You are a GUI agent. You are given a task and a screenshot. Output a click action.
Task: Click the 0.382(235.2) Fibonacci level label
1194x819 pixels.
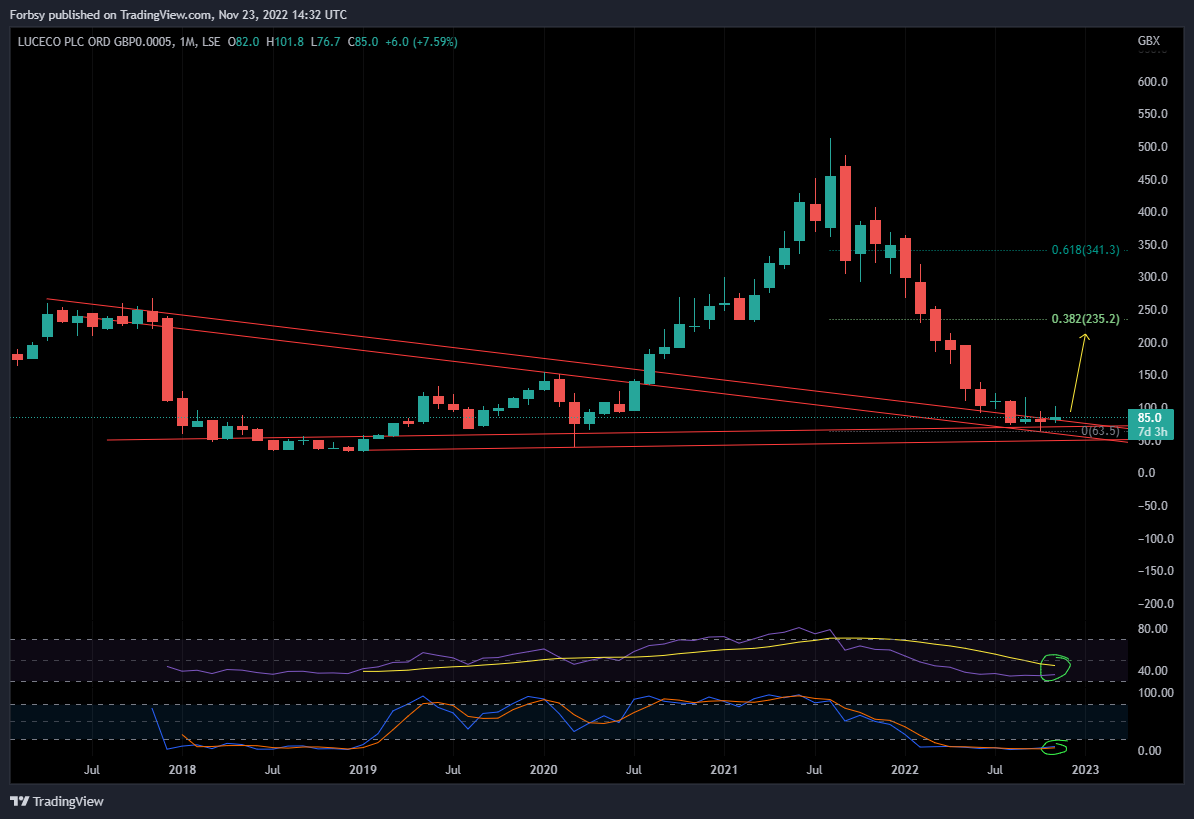(1085, 319)
